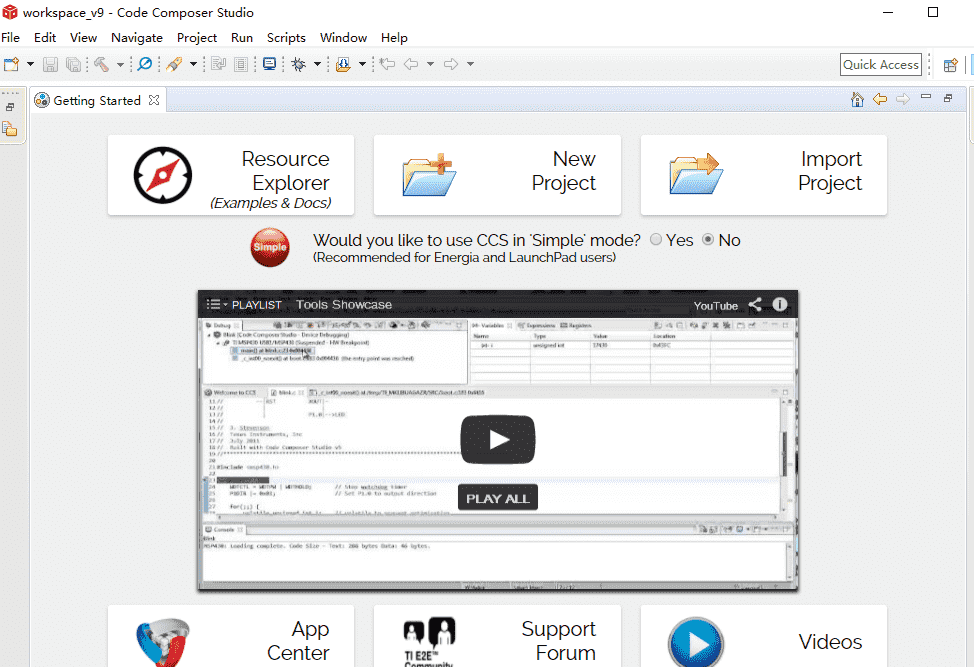Click the grayed list document toolbar icon
974x667 pixels.
pos(241,64)
